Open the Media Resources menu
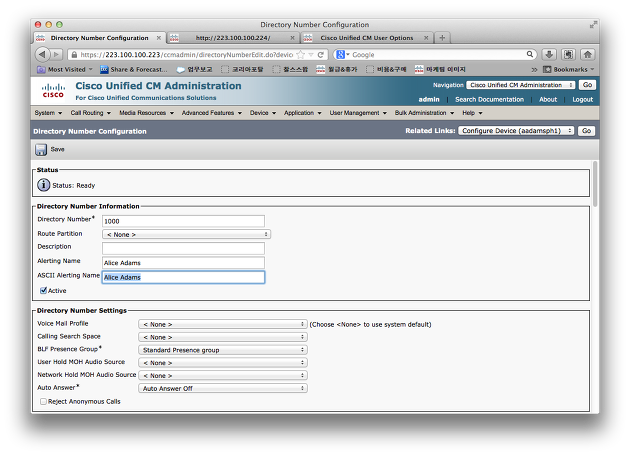Viewport: 630px width, 456px height. pyautogui.click(x=146, y=113)
